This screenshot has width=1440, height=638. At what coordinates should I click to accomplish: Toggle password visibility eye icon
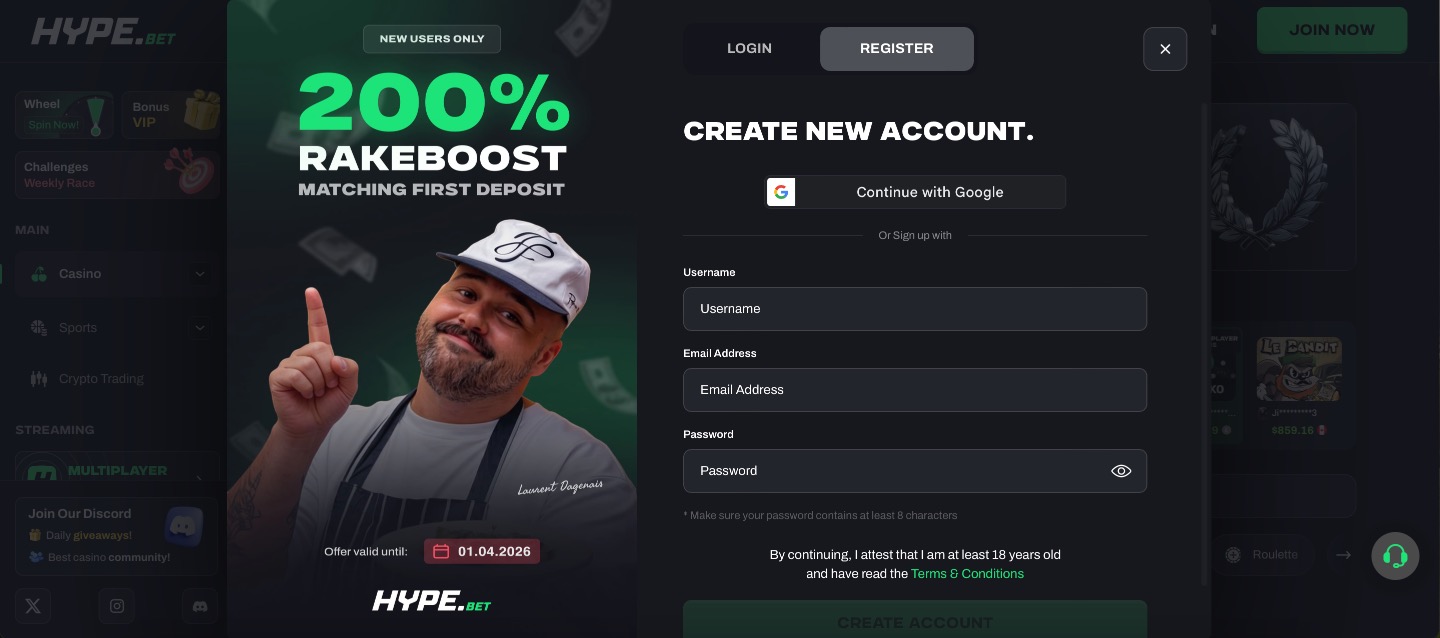[x=1121, y=471]
